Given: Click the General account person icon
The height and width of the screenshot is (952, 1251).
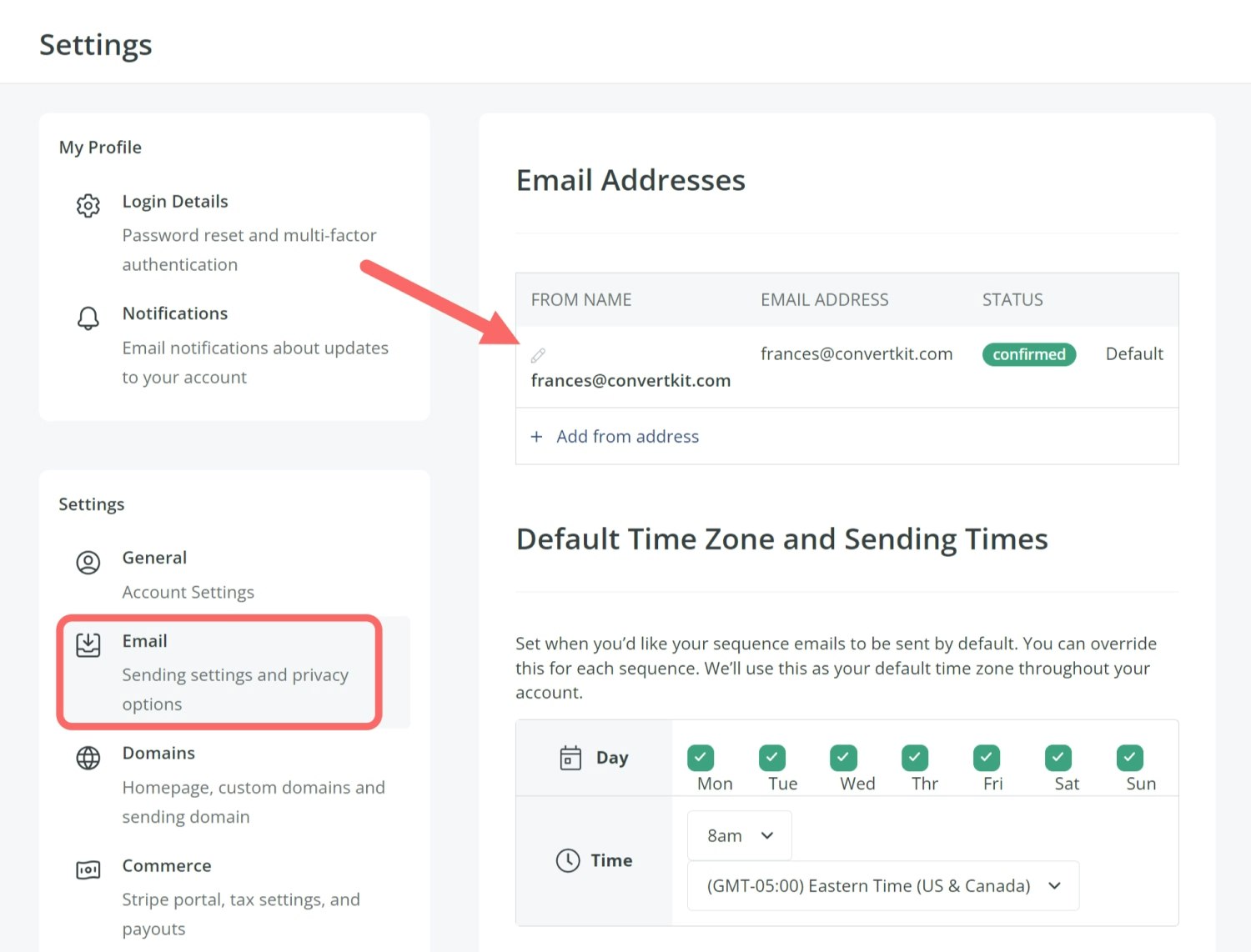Looking at the screenshot, I should pos(88,563).
